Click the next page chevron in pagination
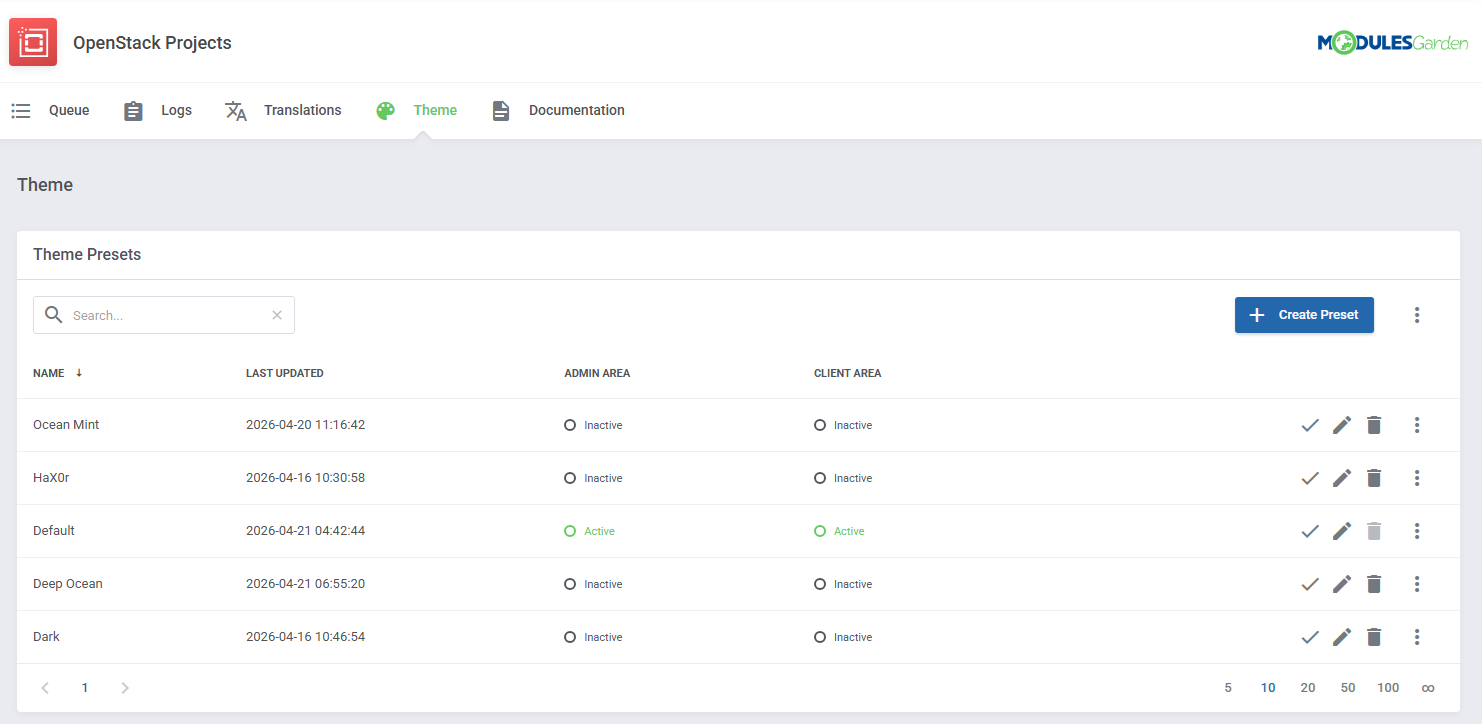 [x=125, y=688]
